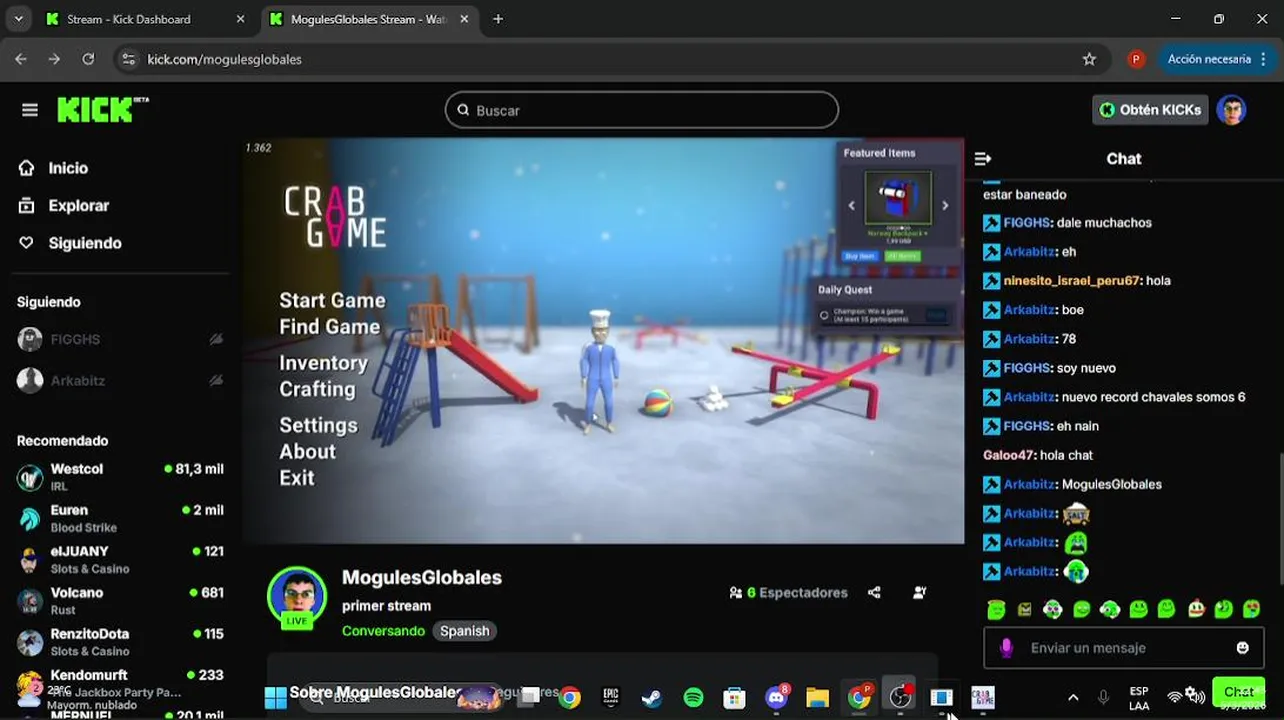1284x720 pixels.
Task: Click browser reload button
Action: click(x=88, y=59)
